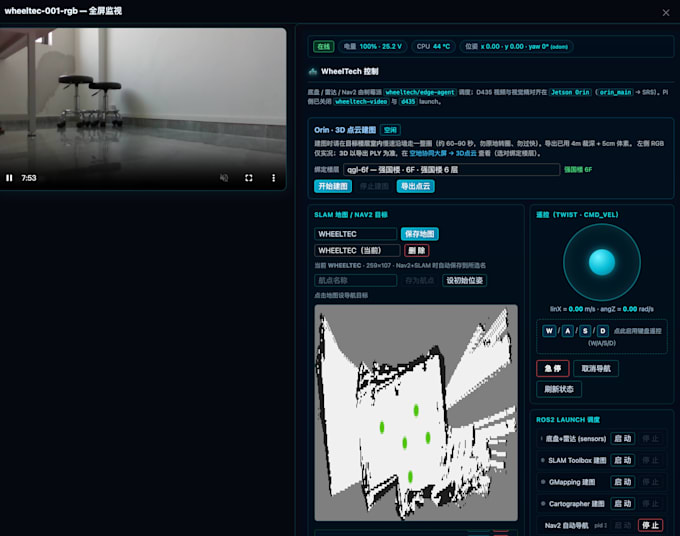The image size is (680, 536).
Task: Click the red 删除 delete map button
Action: (x=416, y=251)
